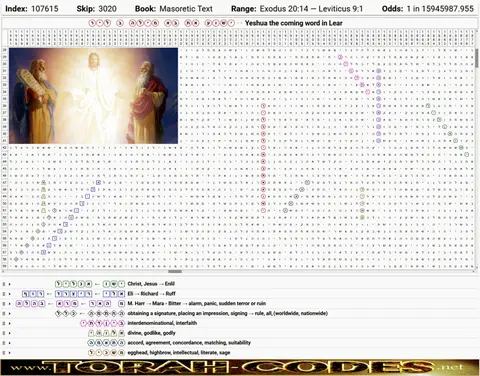The image size is (480, 376).
Task: Select the text 'Eli → Richard → Ruff'
Action: tap(151, 294)
